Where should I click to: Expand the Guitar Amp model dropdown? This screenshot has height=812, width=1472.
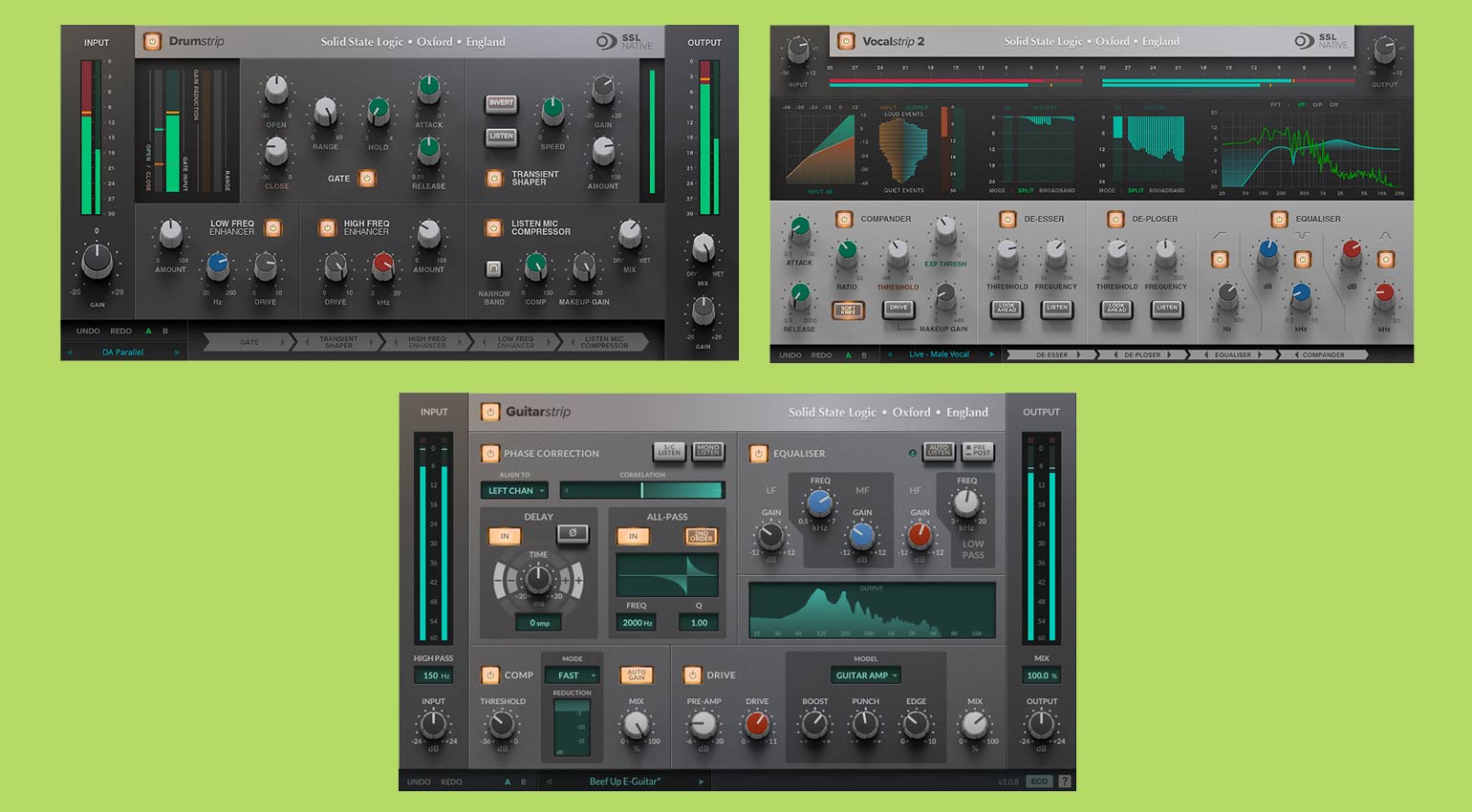[x=866, y=675]
